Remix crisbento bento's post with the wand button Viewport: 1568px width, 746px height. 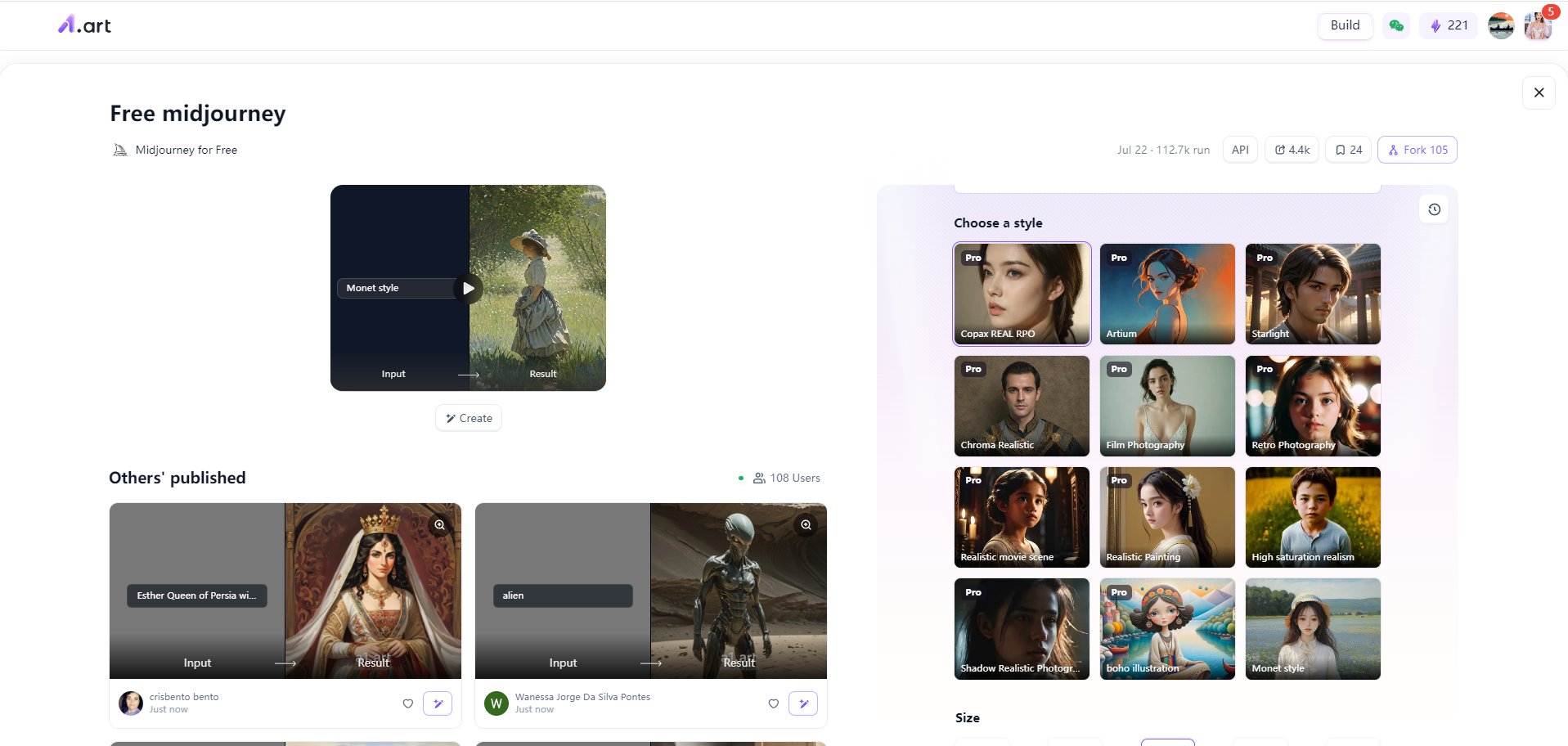[438, 703]
